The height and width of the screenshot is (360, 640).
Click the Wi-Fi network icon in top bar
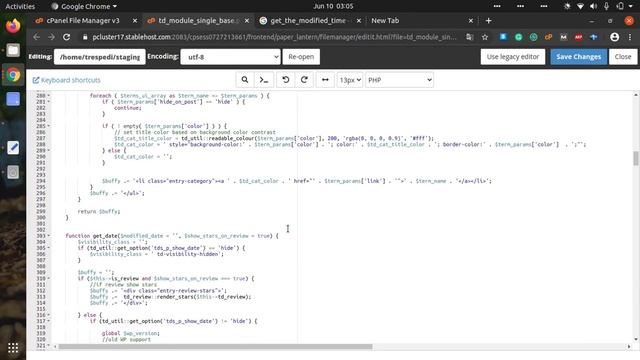pos(580,6)
